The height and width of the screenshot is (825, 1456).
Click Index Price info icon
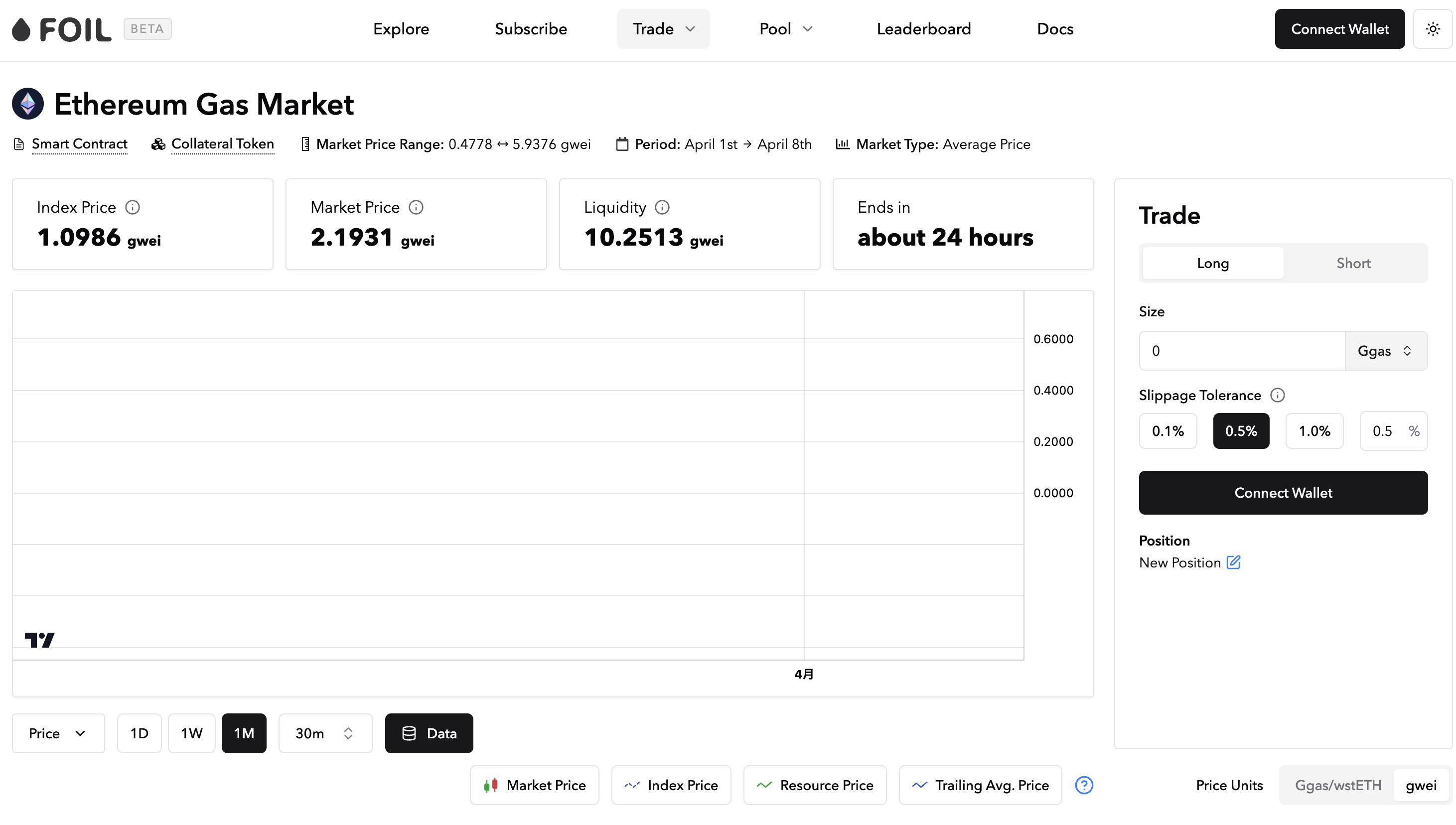coord(133,207)
